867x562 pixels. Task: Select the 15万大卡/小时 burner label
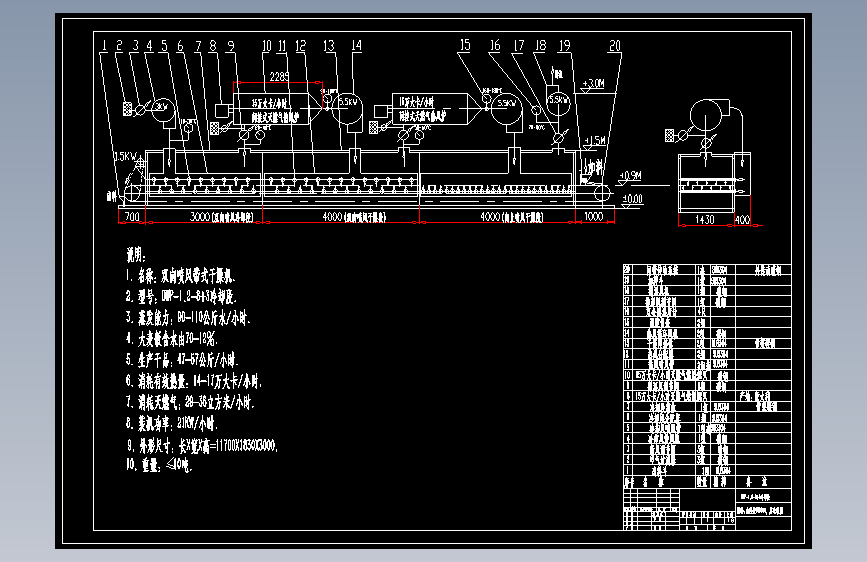click(269, 103)
